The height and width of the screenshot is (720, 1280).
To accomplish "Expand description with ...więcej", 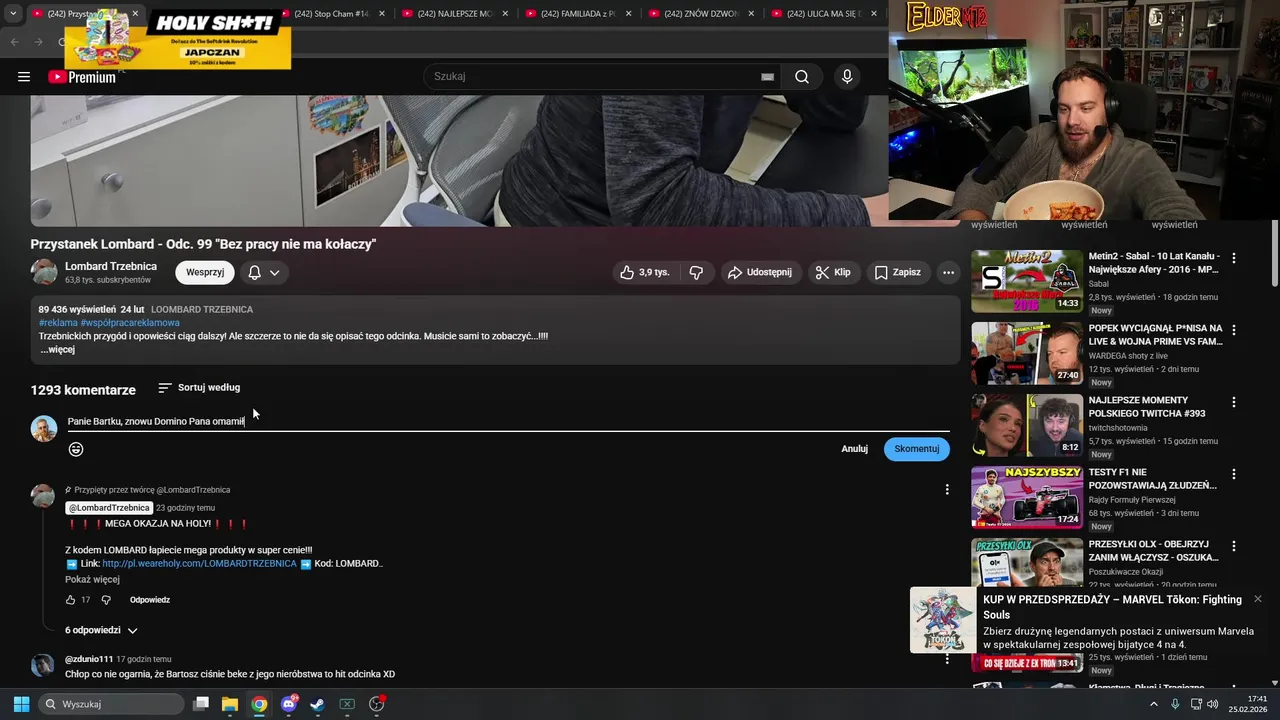I will (x=58, y=350).
